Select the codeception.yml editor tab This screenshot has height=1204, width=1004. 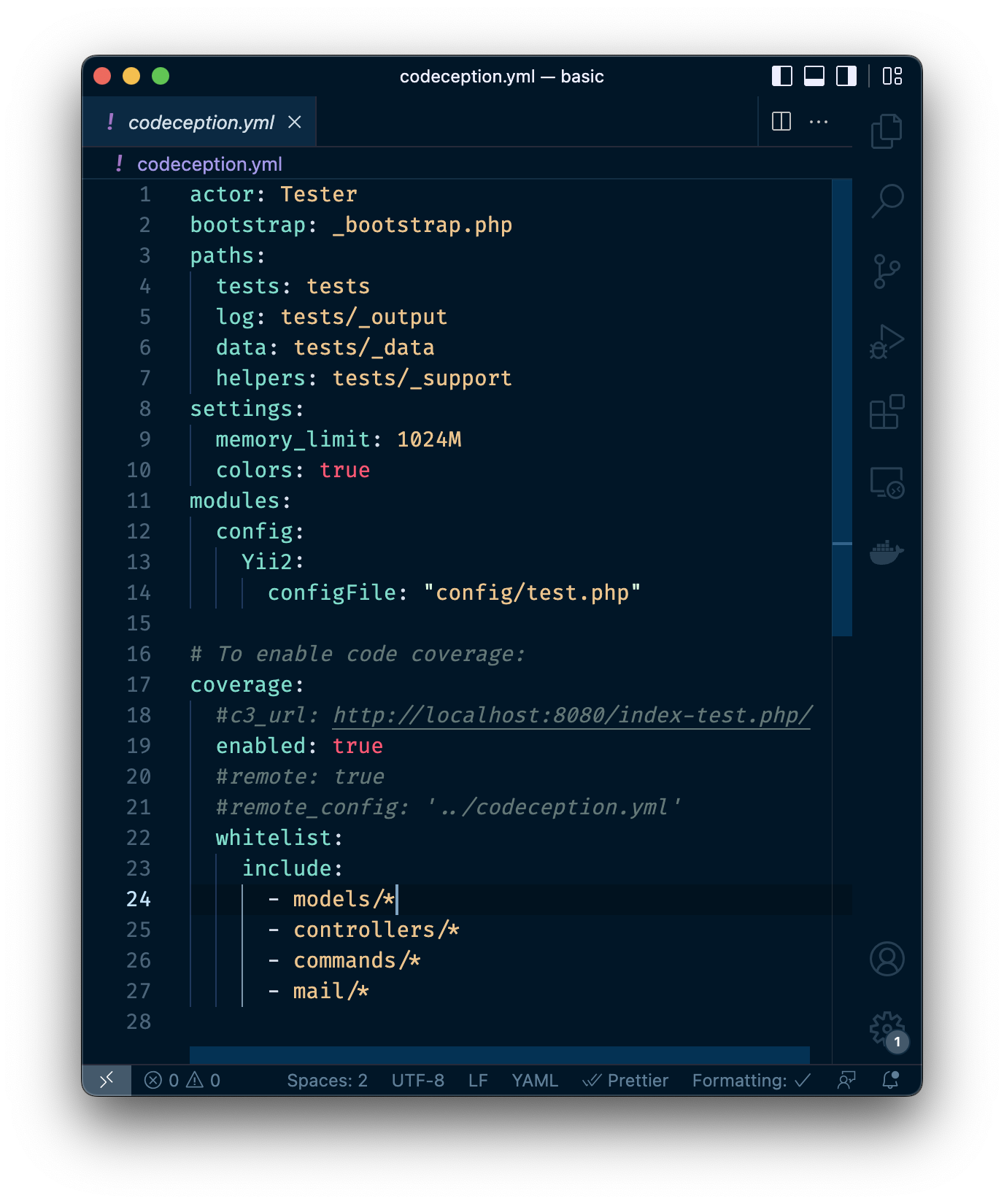coord(201,123)
